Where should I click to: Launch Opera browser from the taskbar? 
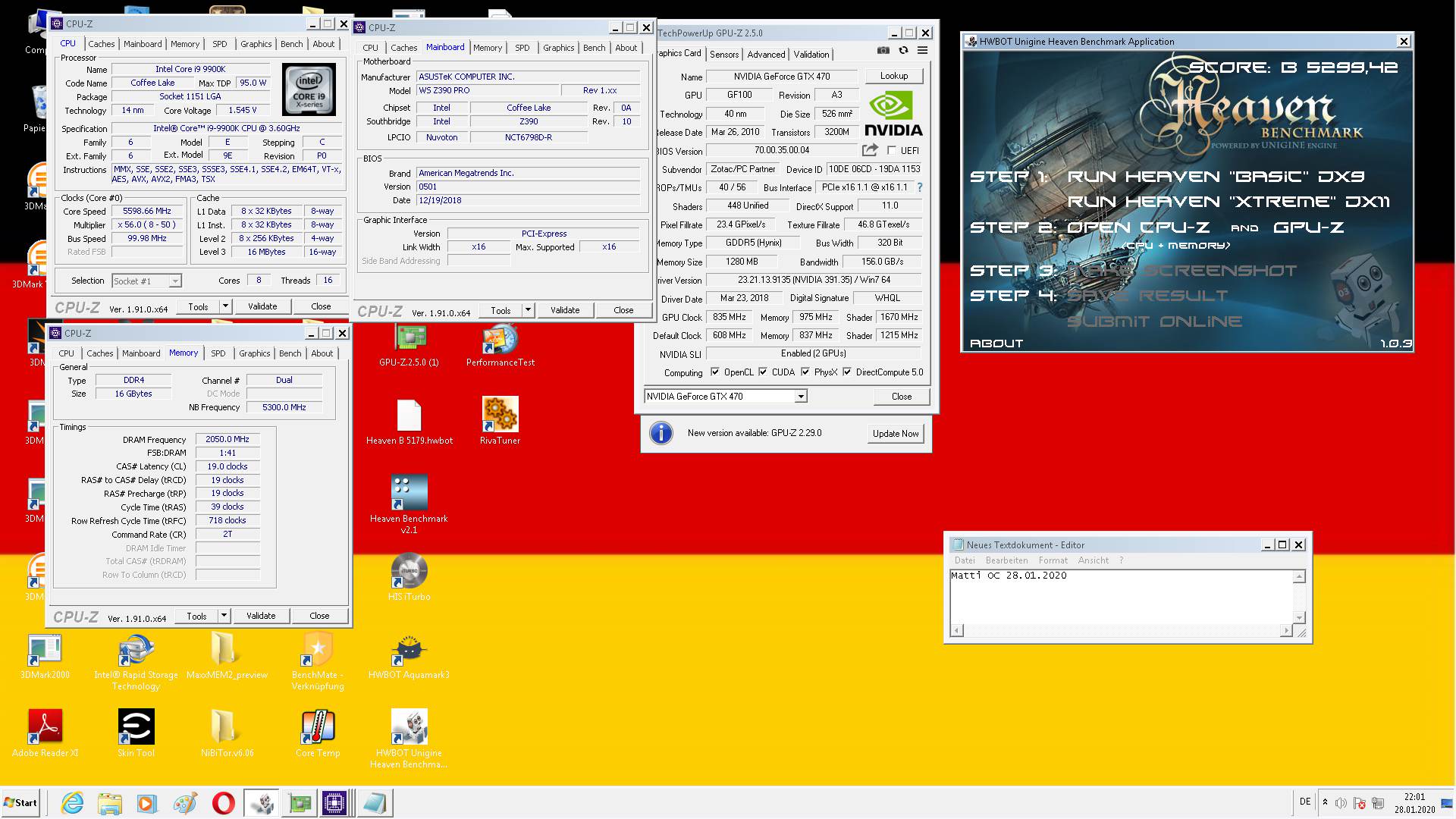(223, 803)
